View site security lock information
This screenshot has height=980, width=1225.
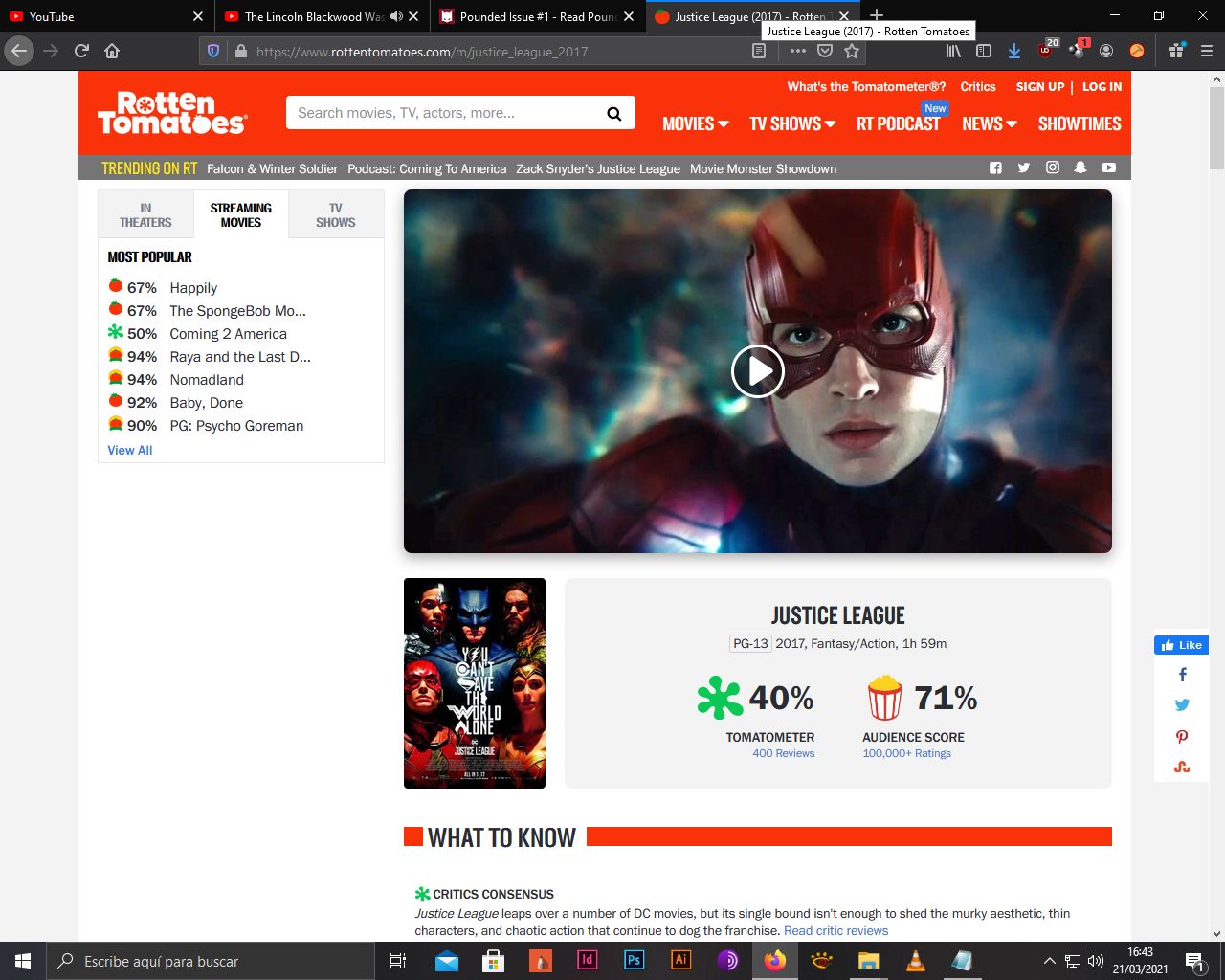coord(240,51)
